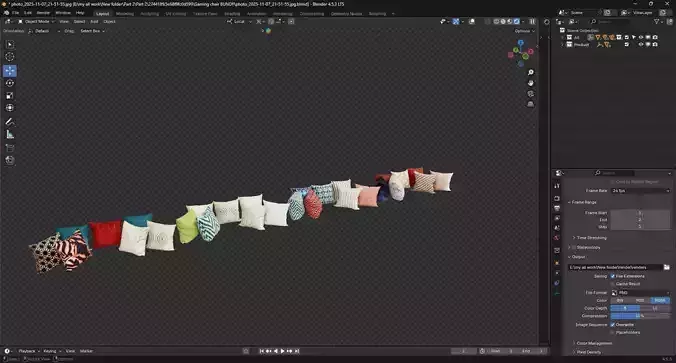Open the Orientation Default dropdown

(x=44, y=31)
